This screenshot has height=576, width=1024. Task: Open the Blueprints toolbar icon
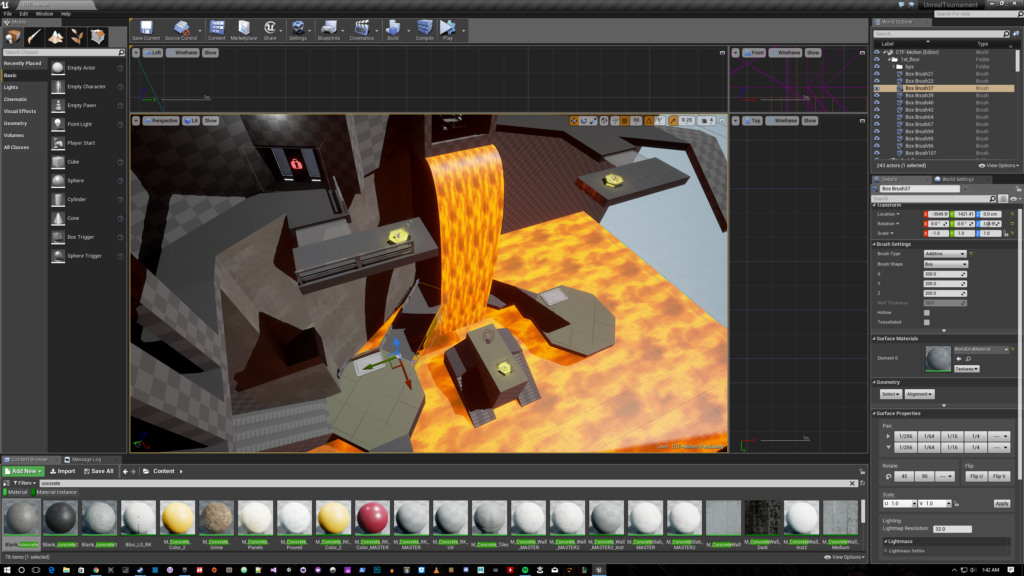(328, 30)
